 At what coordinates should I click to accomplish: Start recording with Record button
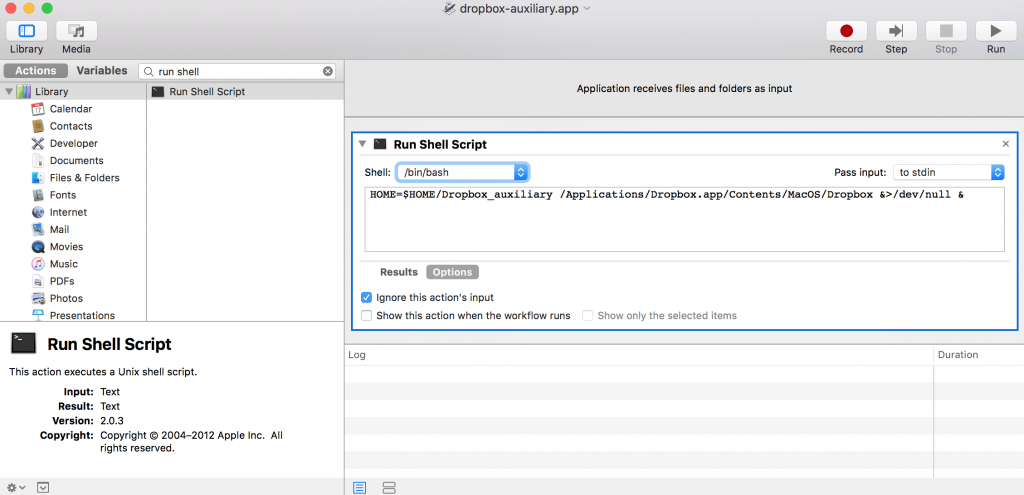(846, 31)
